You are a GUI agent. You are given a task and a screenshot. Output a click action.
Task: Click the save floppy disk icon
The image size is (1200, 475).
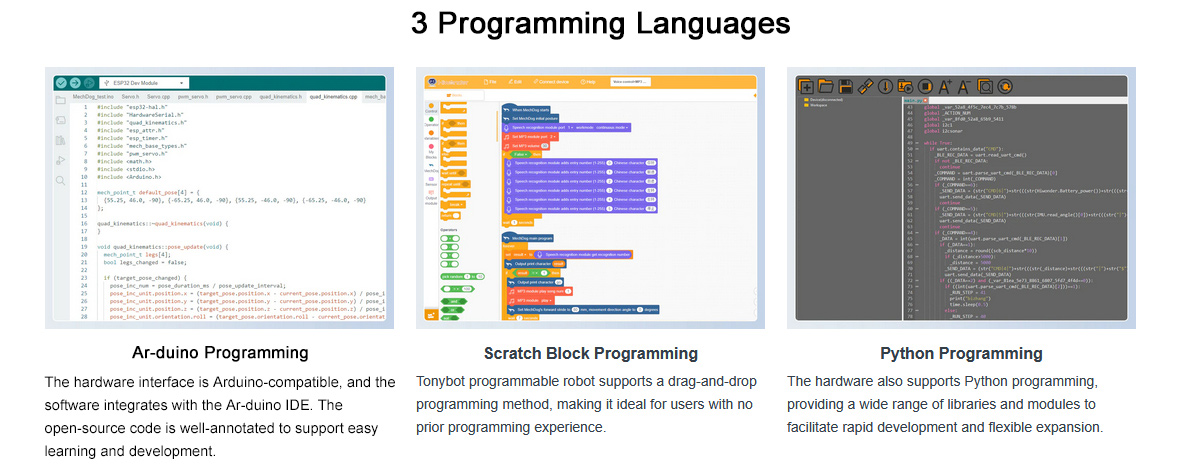[x=846, y=86]
